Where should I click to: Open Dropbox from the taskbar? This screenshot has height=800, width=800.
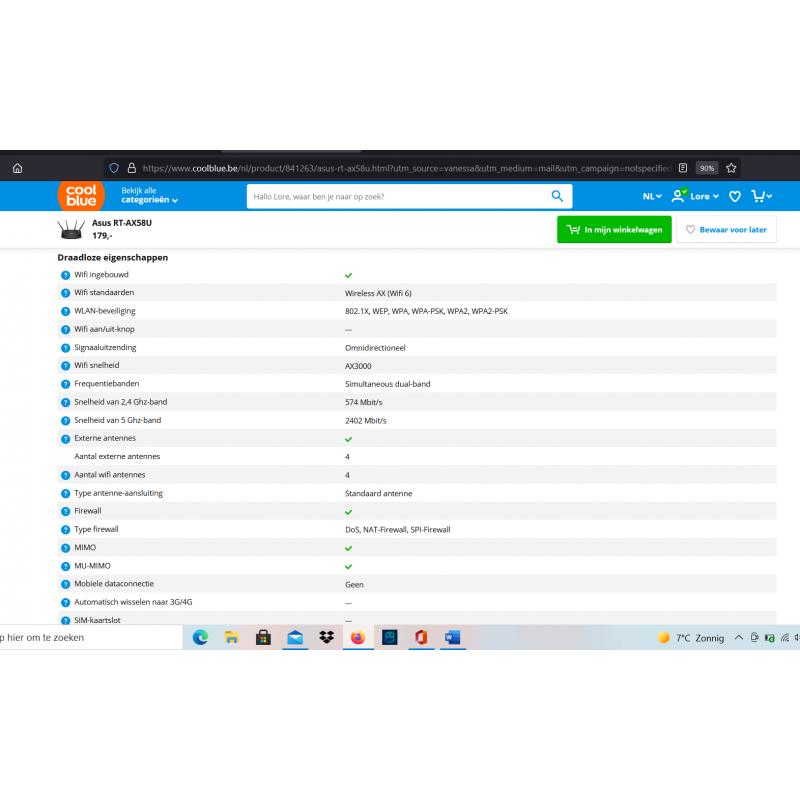327,637
